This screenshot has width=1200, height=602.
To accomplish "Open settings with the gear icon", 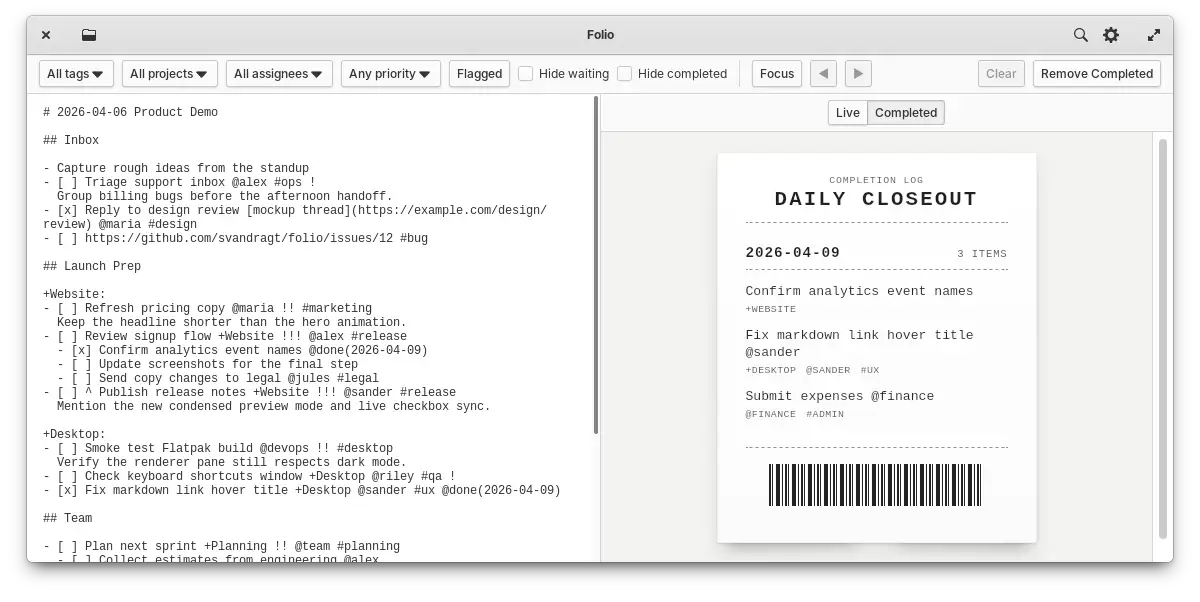I will pos(1111,35).
